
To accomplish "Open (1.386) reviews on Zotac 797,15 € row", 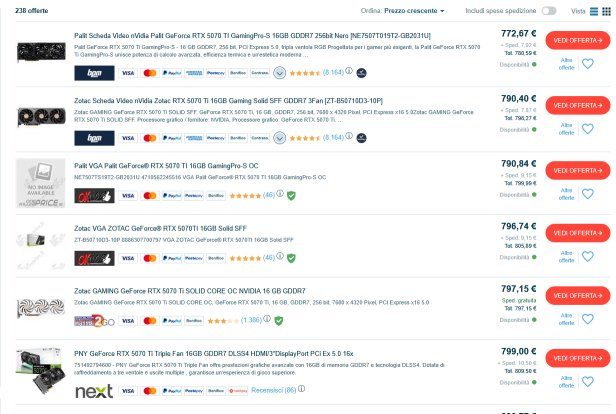I will 251,321.
